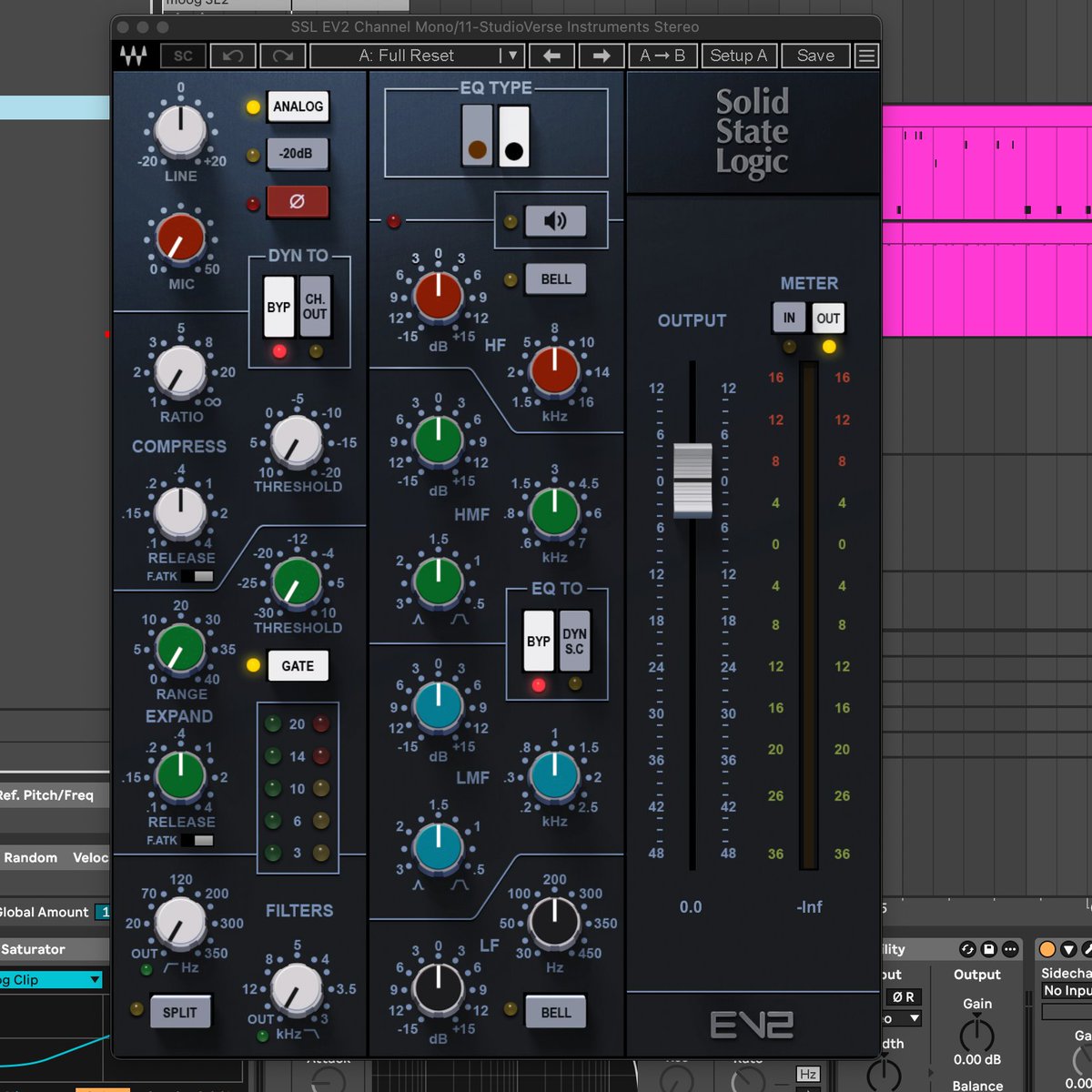The height and width of the screenshot is (1092, 1092).
Task: Toggle DYN TO CH. OUT button
Action: click(315, 308)
